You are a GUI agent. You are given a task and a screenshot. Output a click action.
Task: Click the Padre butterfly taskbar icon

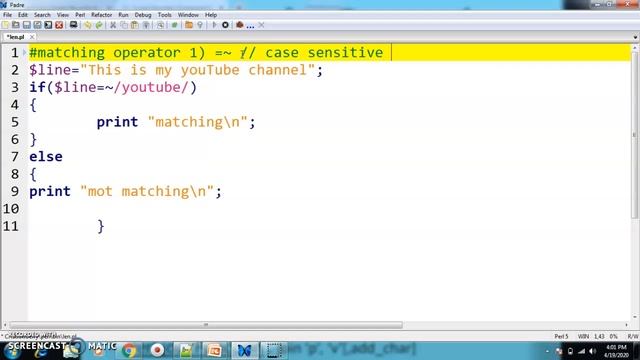[x=244, y=350]
